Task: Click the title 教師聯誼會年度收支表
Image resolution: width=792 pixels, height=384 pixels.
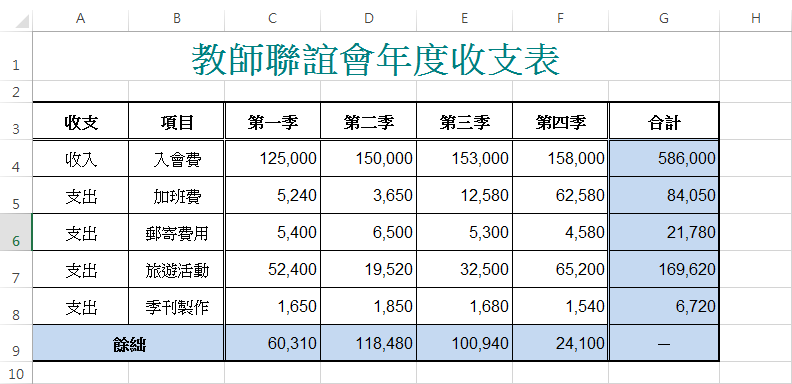Action: click(376, 59)
